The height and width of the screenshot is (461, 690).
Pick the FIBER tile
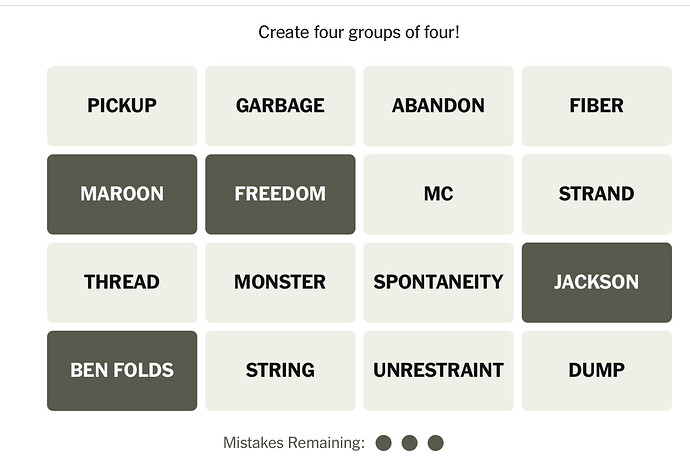pos(597,106)
